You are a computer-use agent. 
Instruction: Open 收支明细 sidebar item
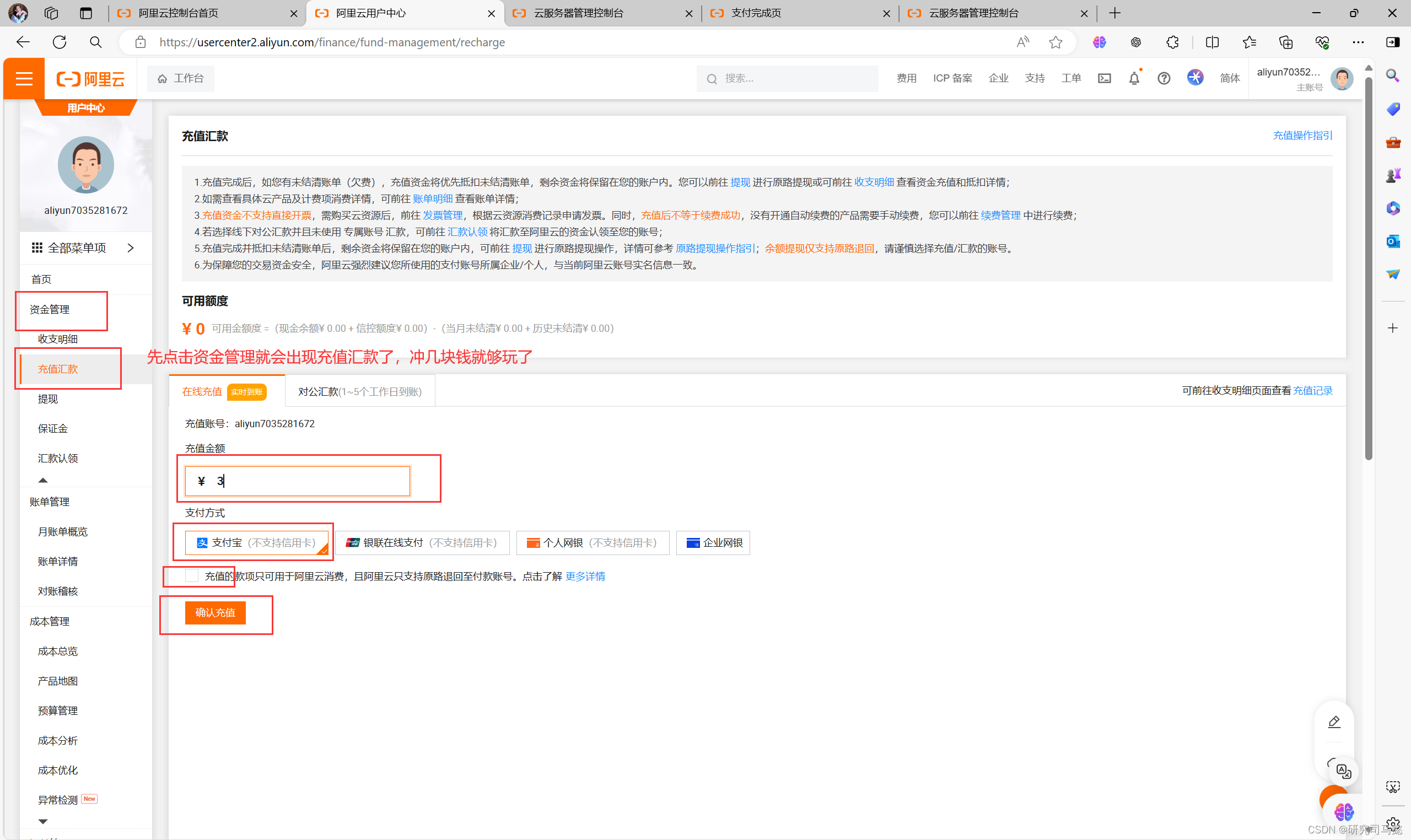pos(58,339)
